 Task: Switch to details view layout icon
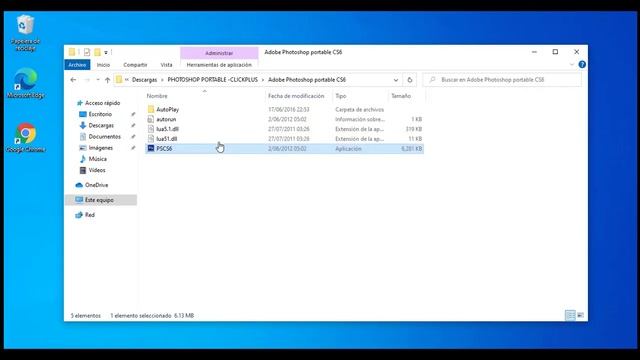[570, 315]
